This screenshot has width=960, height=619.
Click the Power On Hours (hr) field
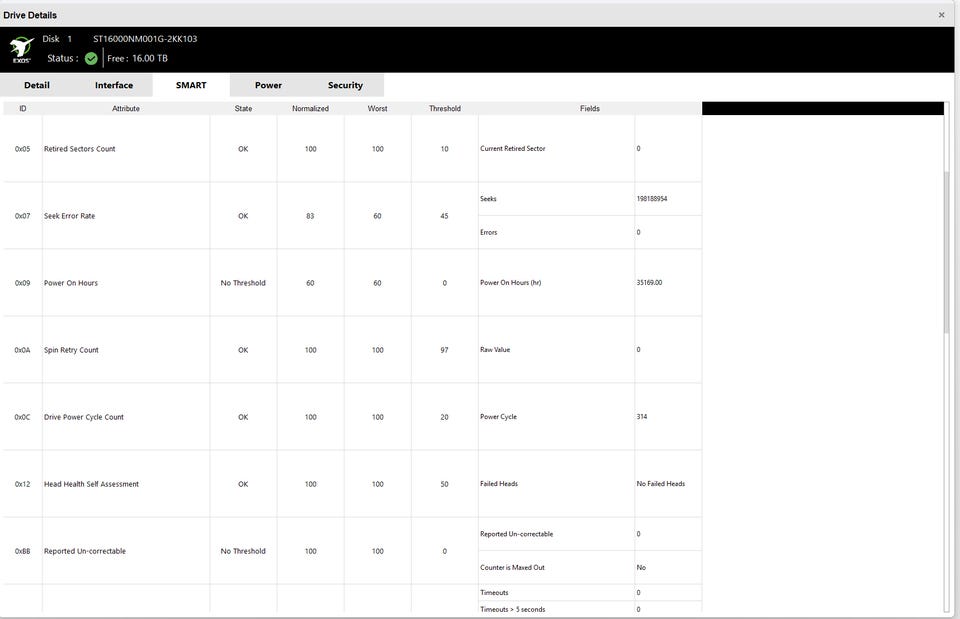click(x=511, y=283)
